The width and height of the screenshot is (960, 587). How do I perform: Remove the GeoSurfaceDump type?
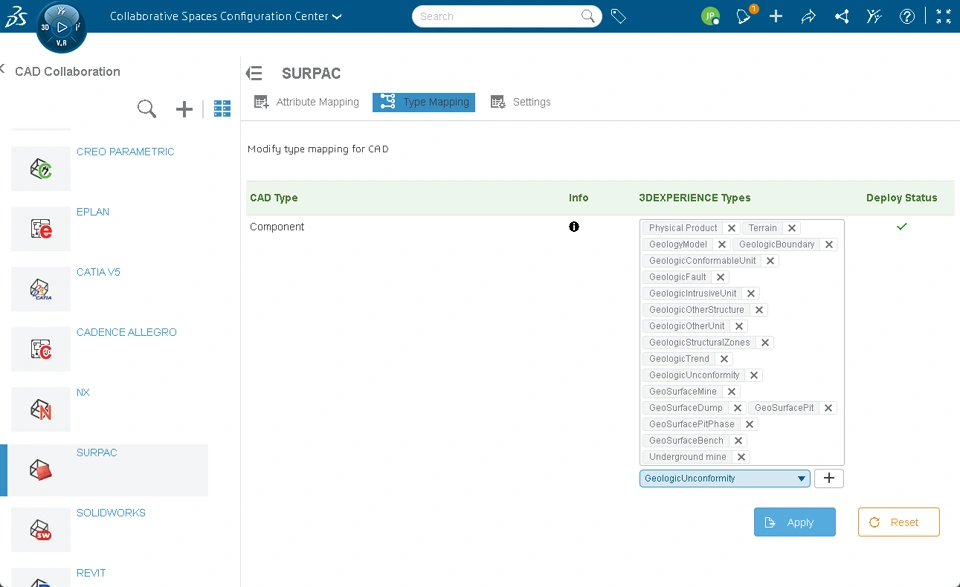tap(737, 408)
